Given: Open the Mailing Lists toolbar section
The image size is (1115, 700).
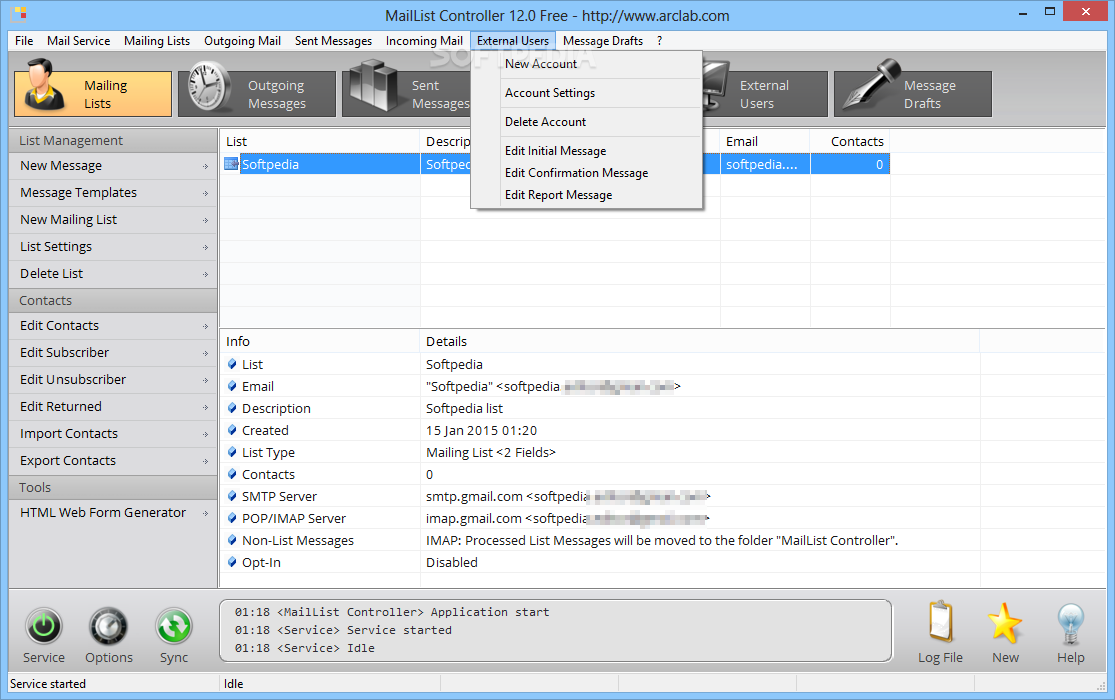Looking at the screenshot, I should (93, 94).
